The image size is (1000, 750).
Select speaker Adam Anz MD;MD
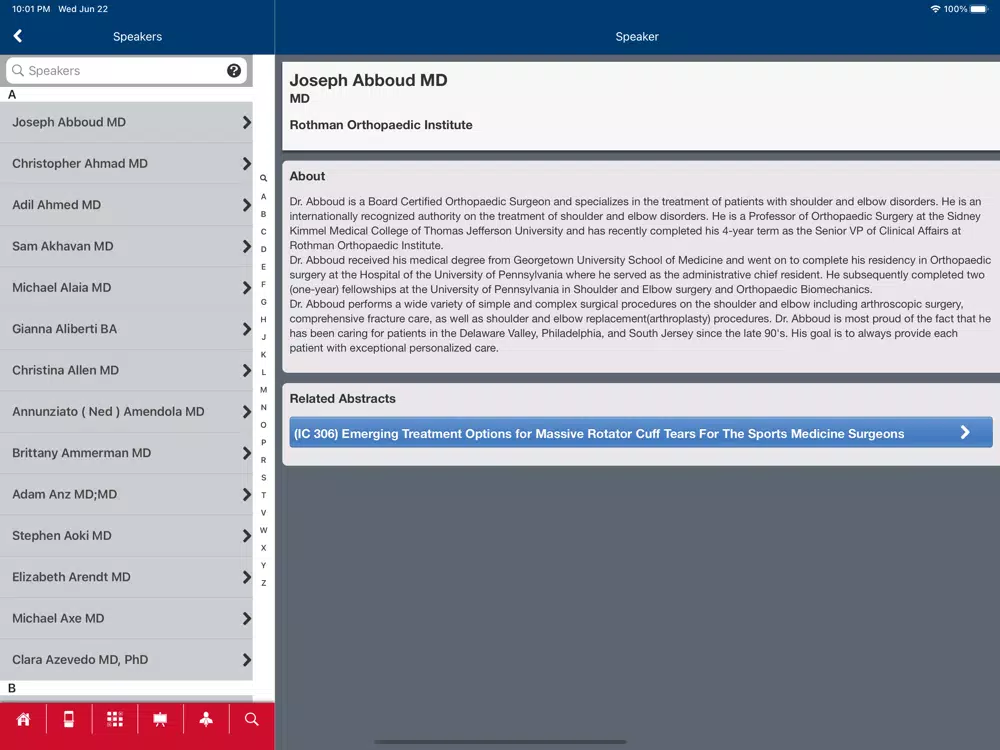(126, 494)
